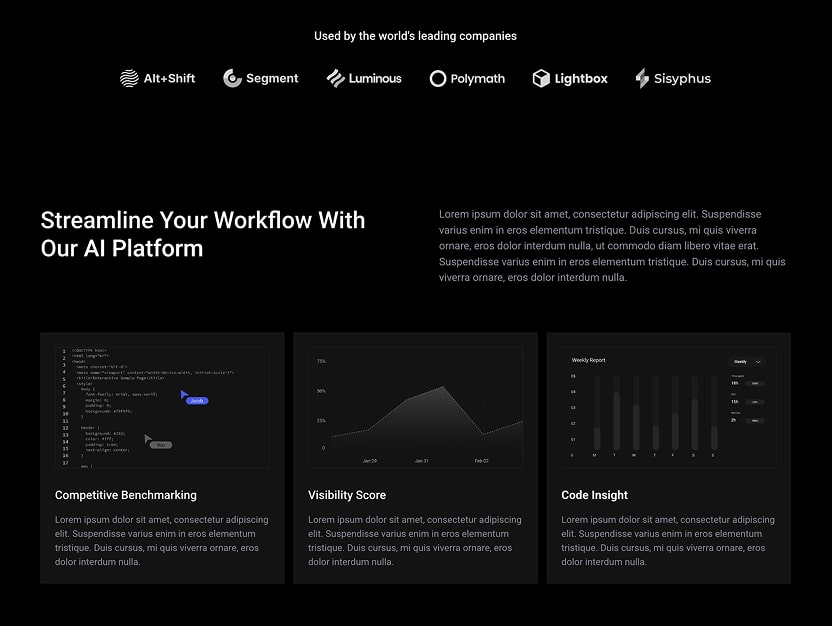Click the Lightbox cube icon

[x=540, y=78]
